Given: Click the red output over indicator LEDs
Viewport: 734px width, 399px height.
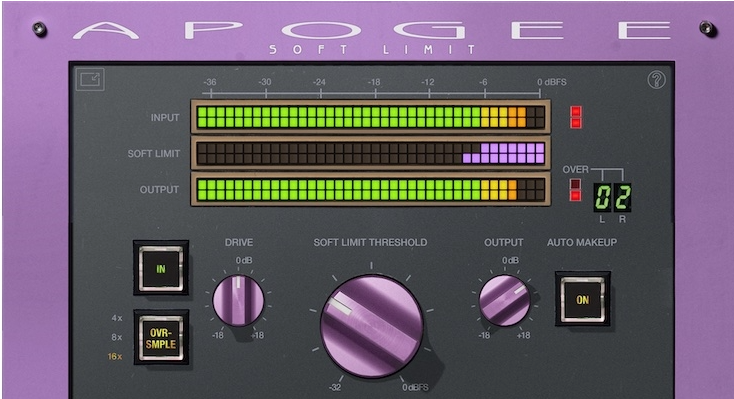Looking at the screenshot, I should pos(575,190).
